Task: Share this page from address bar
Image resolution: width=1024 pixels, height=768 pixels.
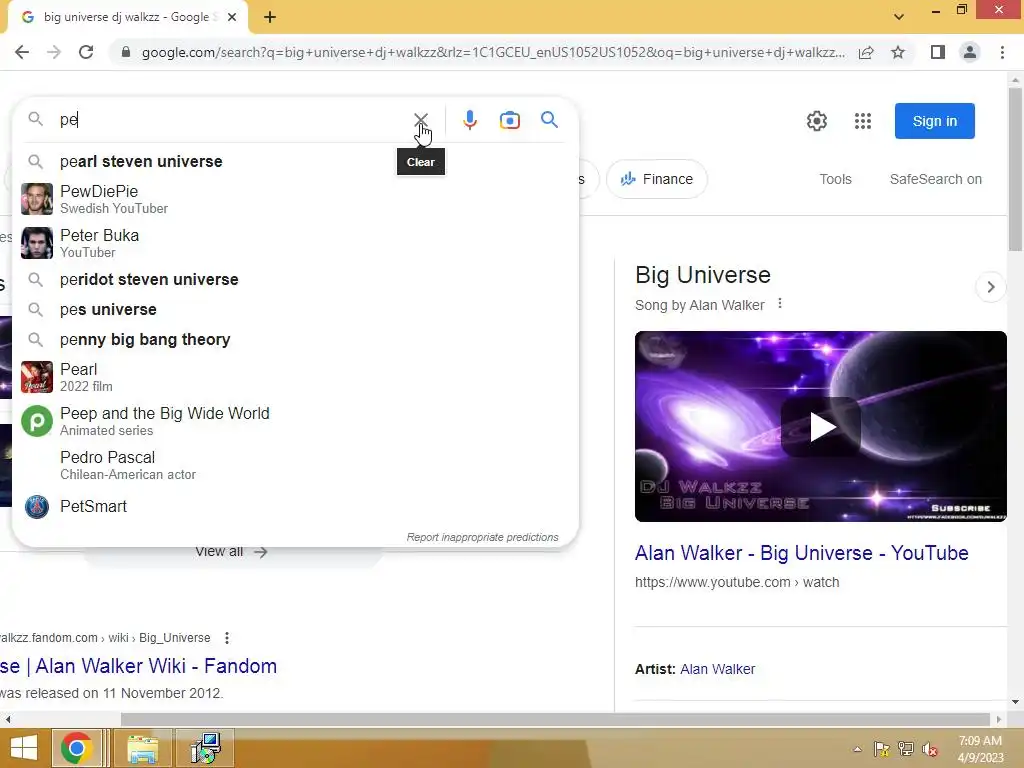Action: coord(866,52)
